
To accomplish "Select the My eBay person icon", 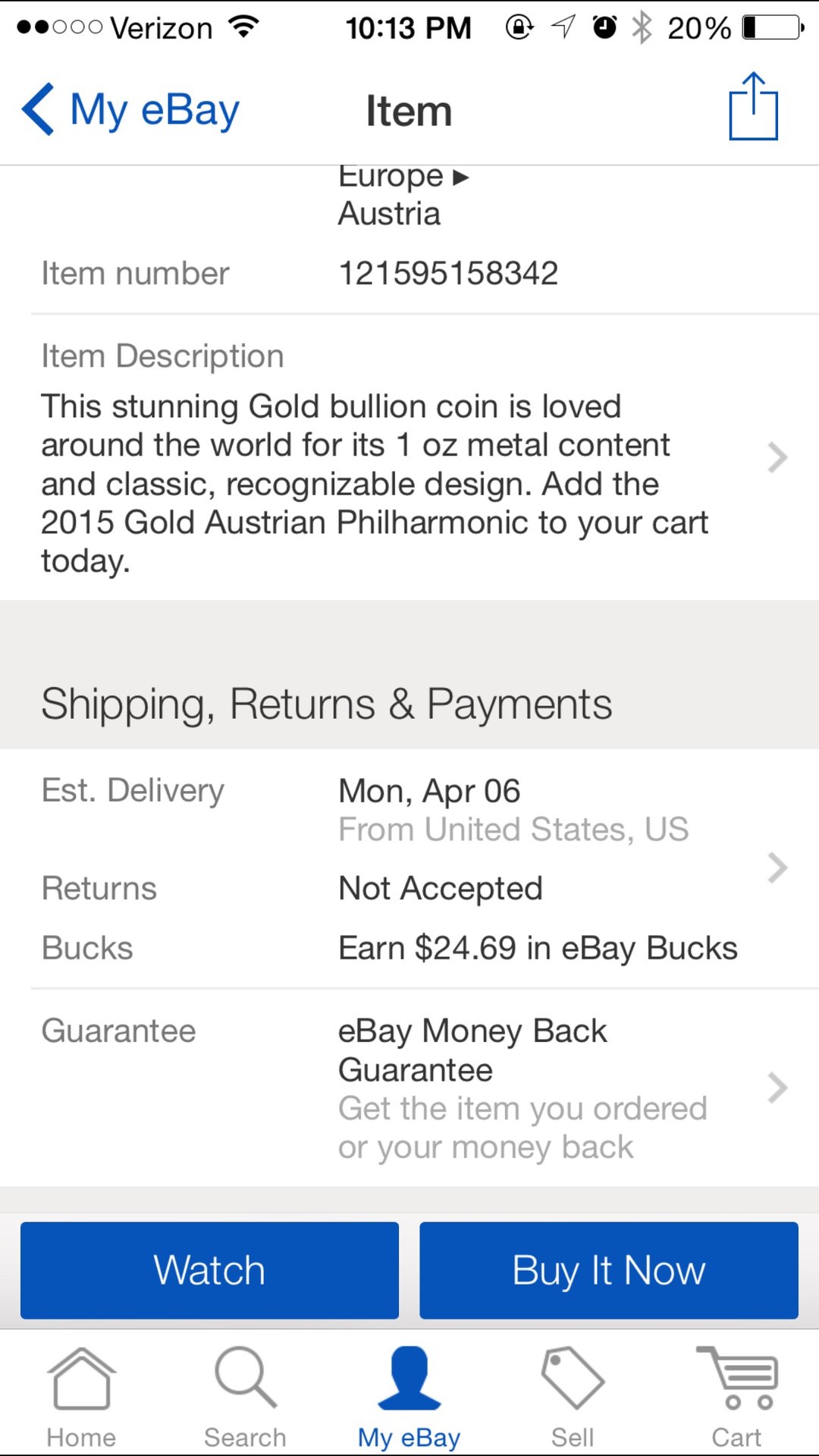I will tap(409, 1377).
